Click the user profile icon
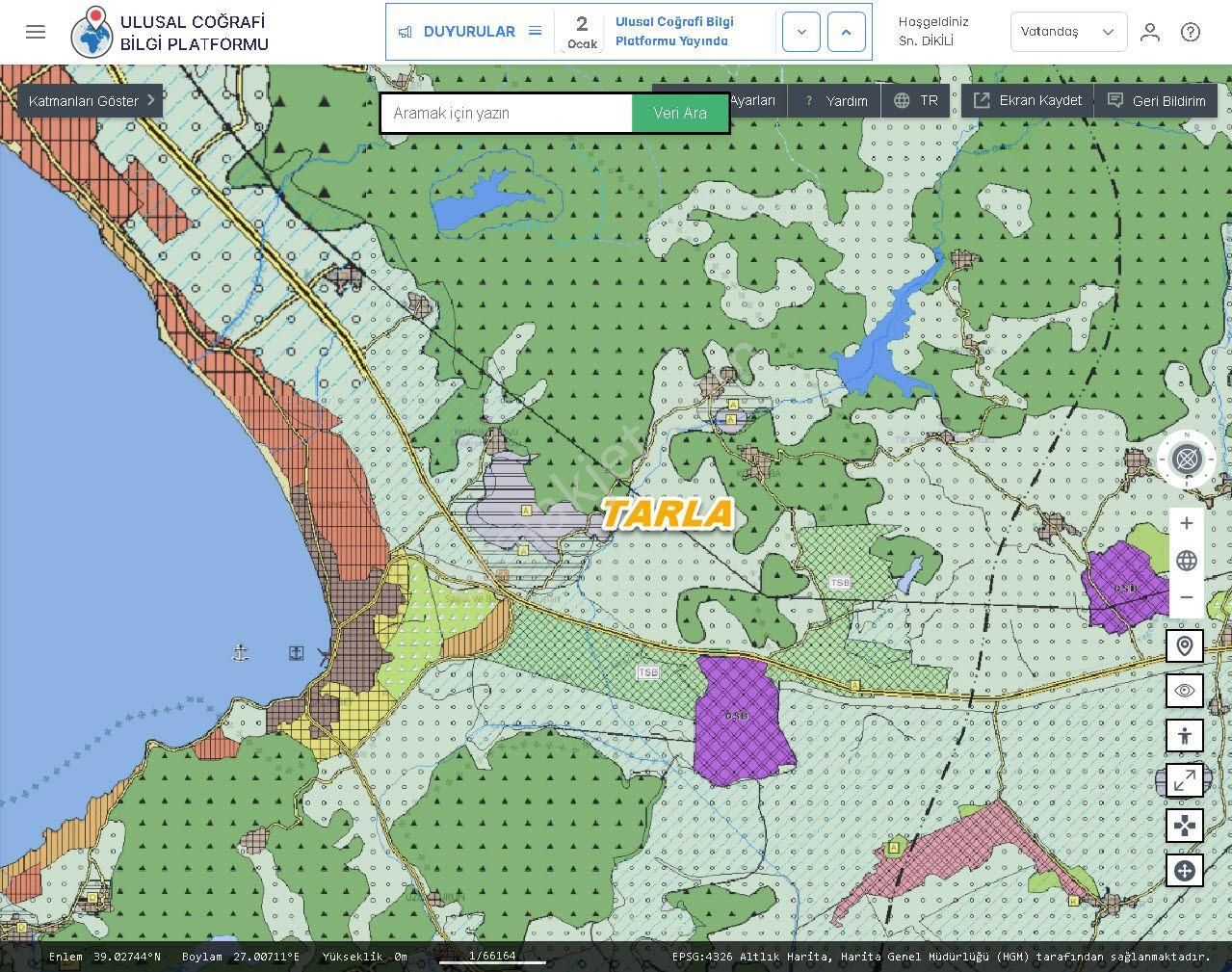Image resolution: width=1232 pixels, height=972 pixels. 1149,32
